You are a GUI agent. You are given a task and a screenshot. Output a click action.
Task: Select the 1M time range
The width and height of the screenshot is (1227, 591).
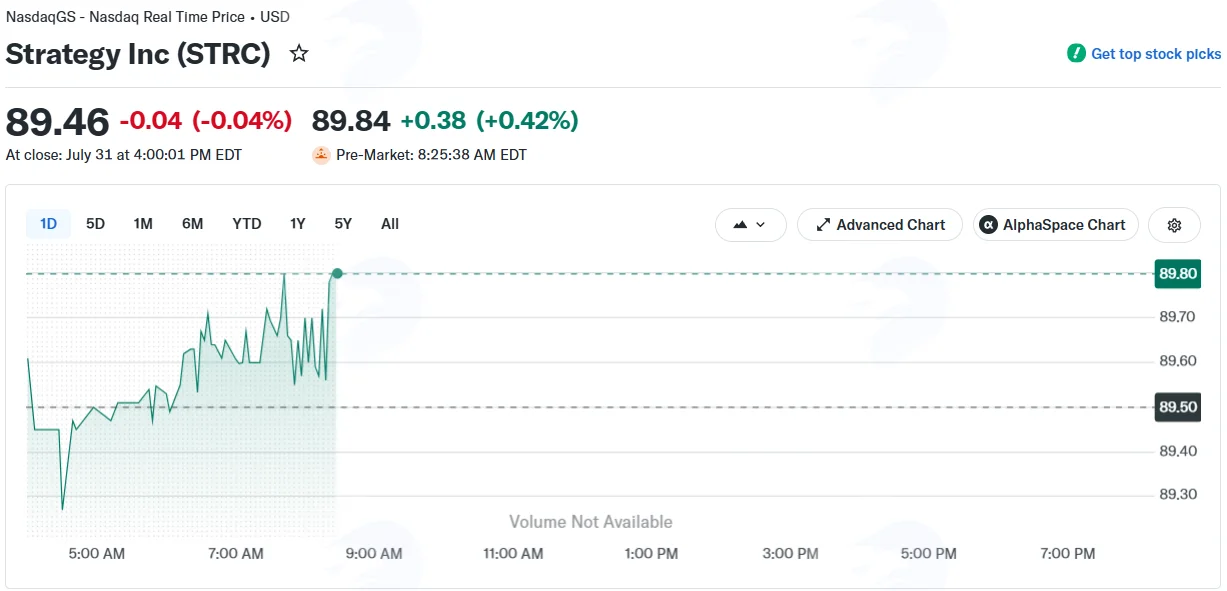(x=143, y=224)
